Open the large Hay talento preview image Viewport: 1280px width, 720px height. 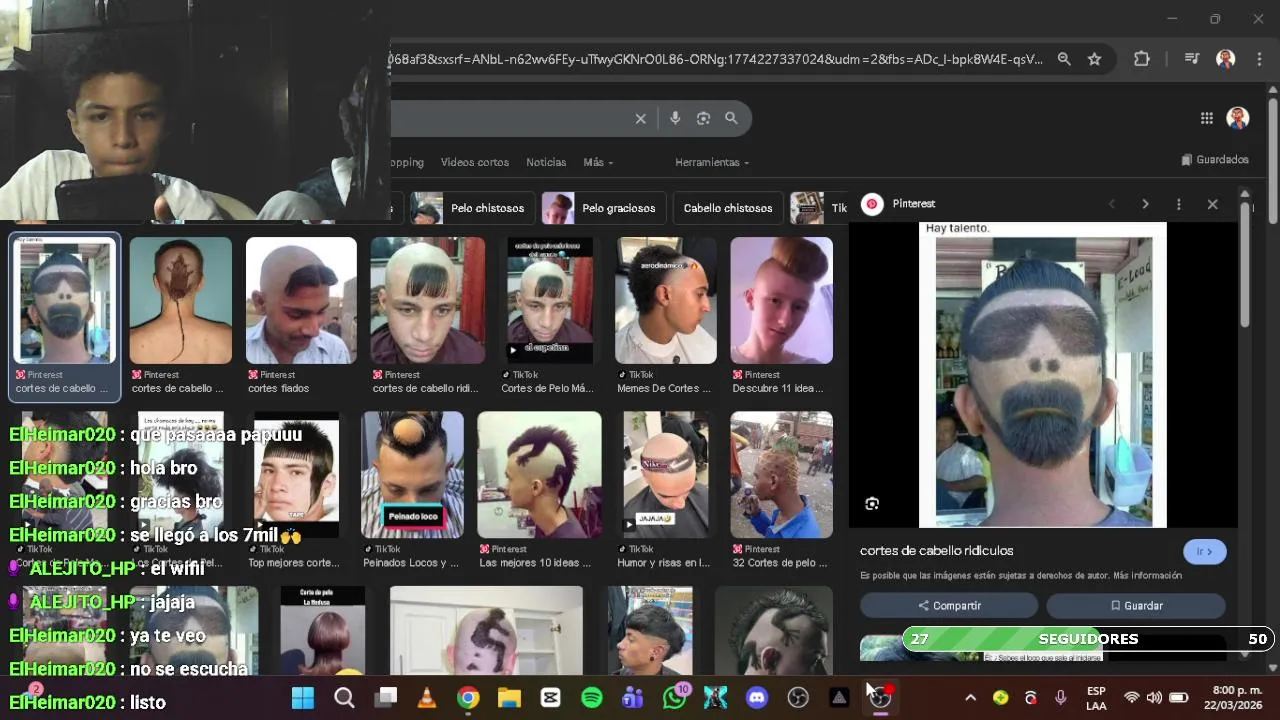coord(1042,375)
